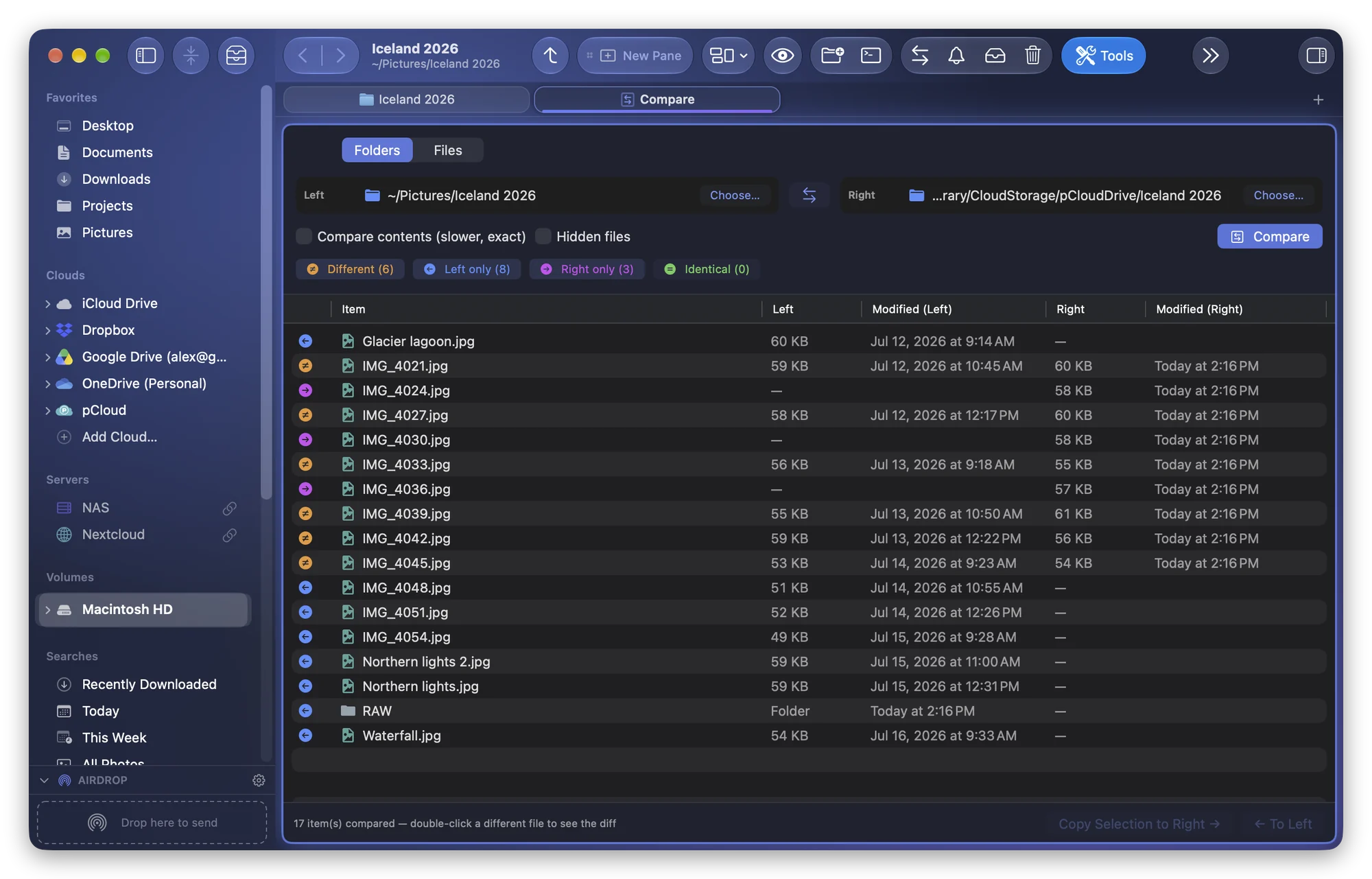The height and width of the screenshot is (879, 1372).
Task: Enable Hidden files checkbox
Action: 543,237
